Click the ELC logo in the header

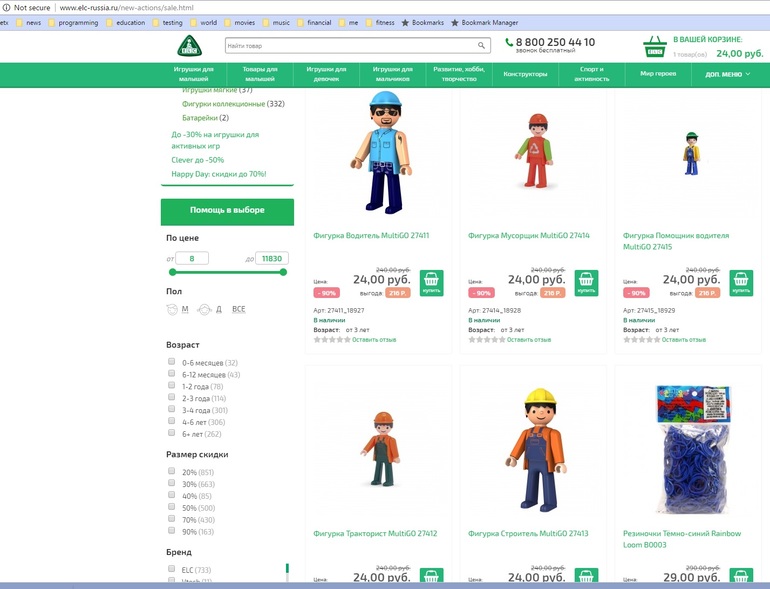tap(190, 46)
